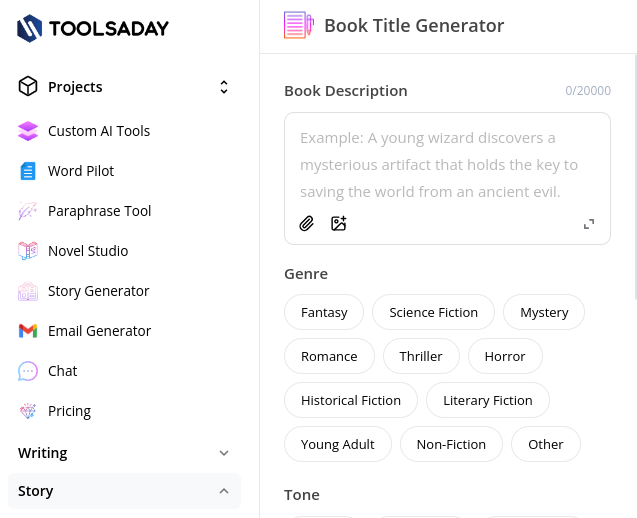The image size is (637, 518).
Task: Click the Projects label
Action: pyautogui.click(x=75, y=87)
